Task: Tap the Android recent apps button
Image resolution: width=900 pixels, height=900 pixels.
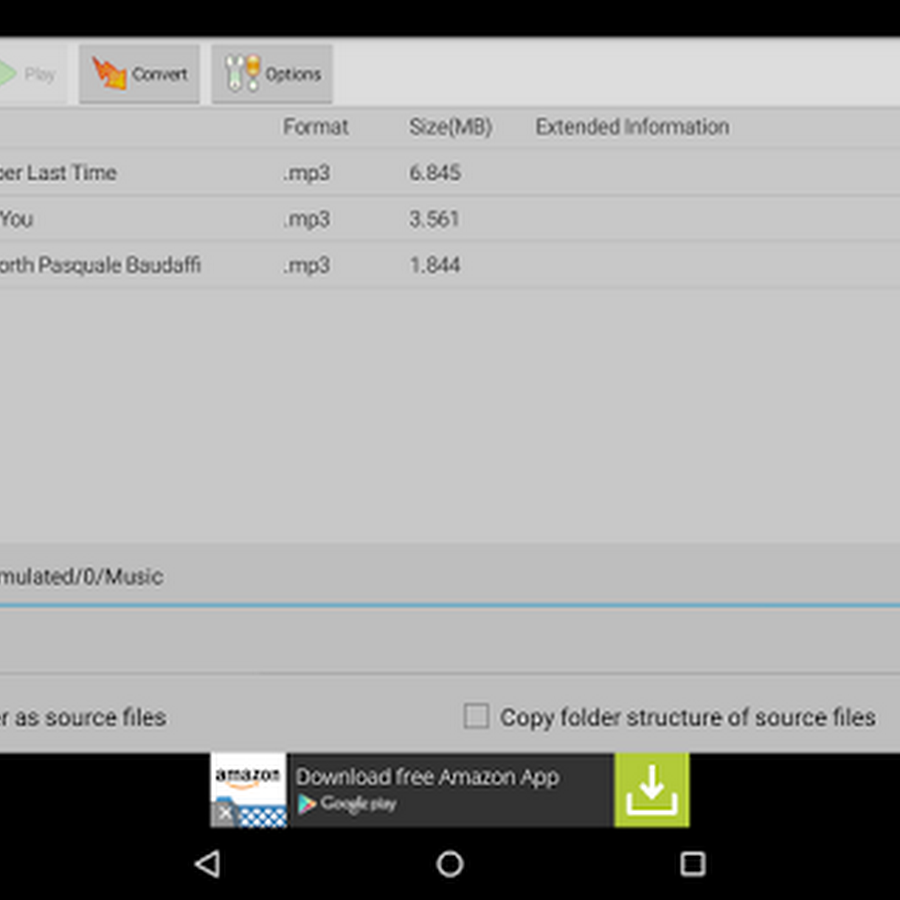Action: 693,864
